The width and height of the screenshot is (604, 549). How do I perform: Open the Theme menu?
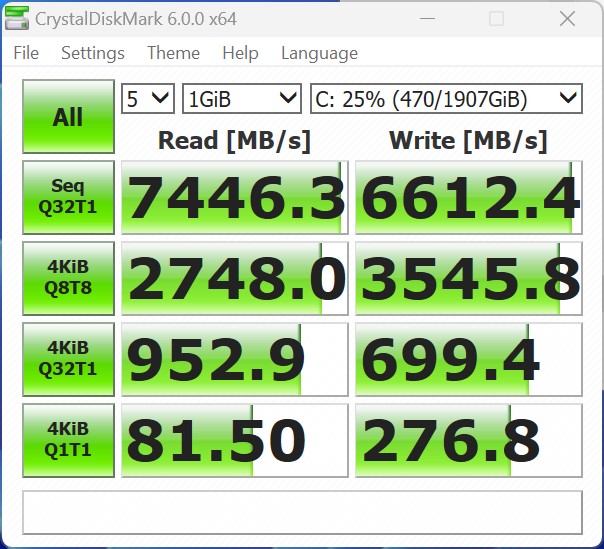[173, 53]
